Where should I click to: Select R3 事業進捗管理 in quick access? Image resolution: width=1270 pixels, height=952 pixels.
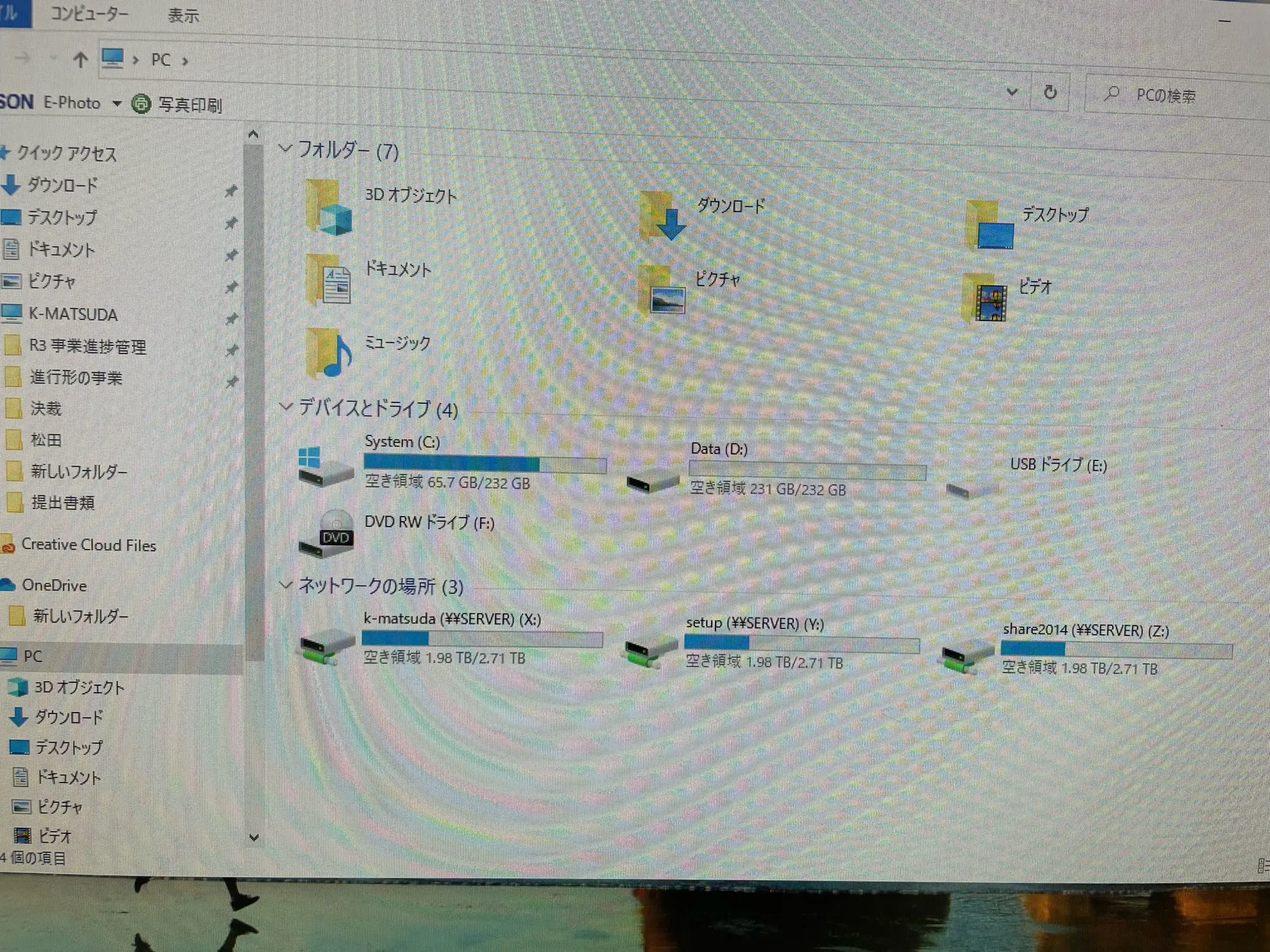(88, 347)
